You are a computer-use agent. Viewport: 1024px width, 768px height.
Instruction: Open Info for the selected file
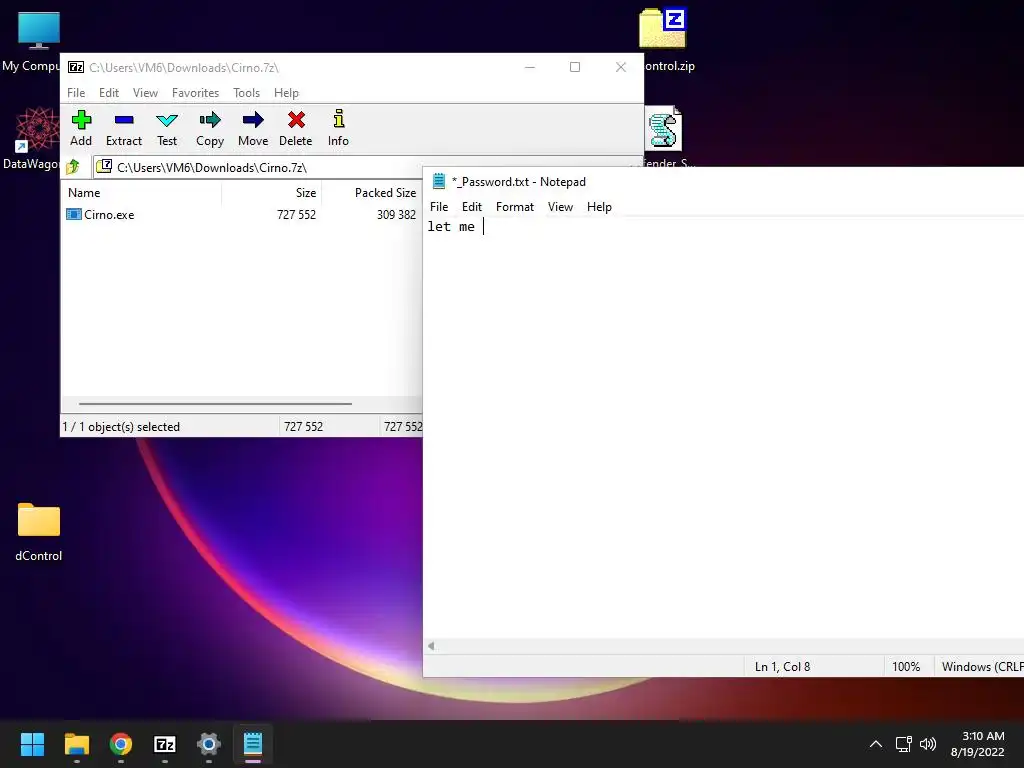(x=338, y=128)
